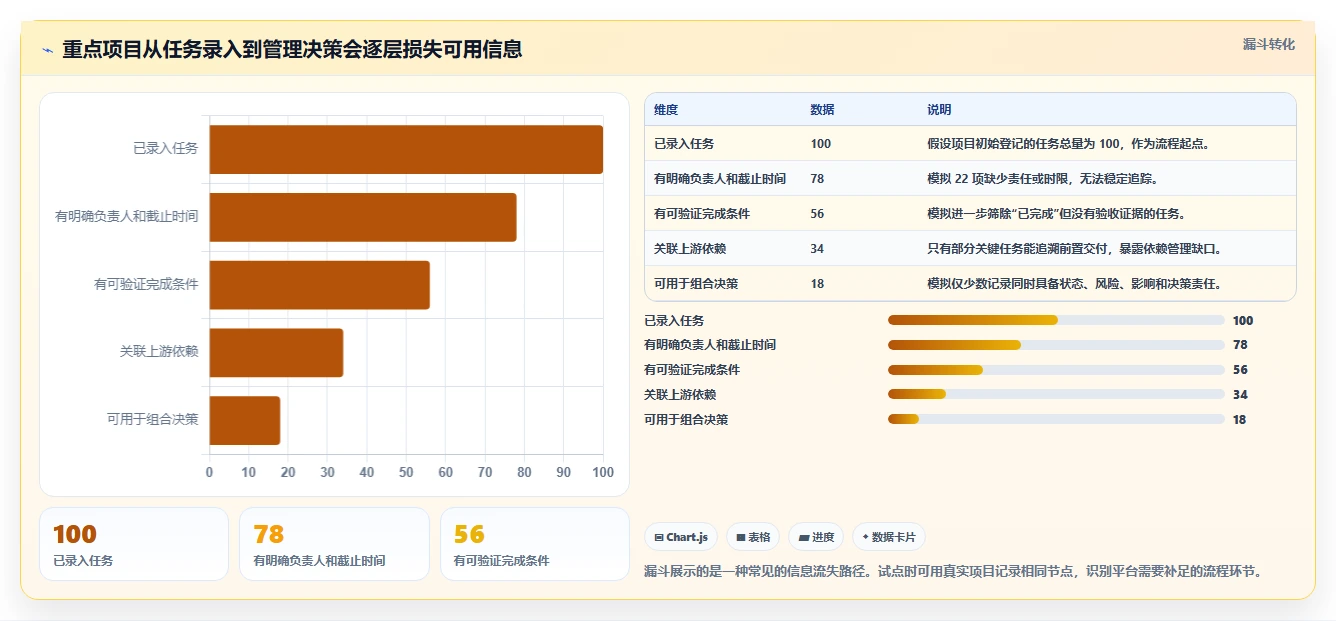Screen dimensions: 1336x621
Task: Click the 有可验证完成条件 chart bar
Action: (x=319, y=285)
